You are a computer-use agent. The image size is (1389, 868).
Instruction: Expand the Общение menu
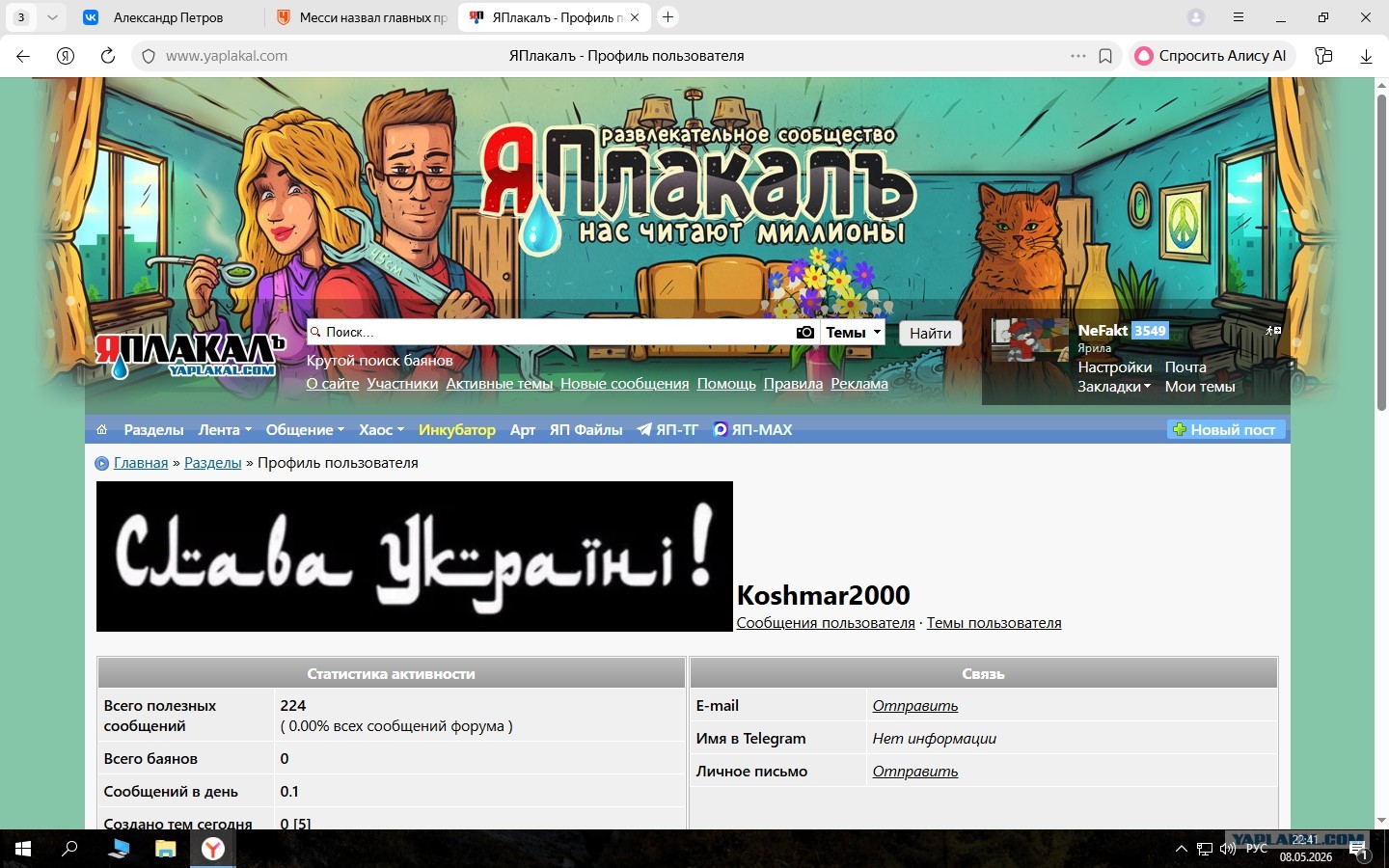[x=306, y=430]
